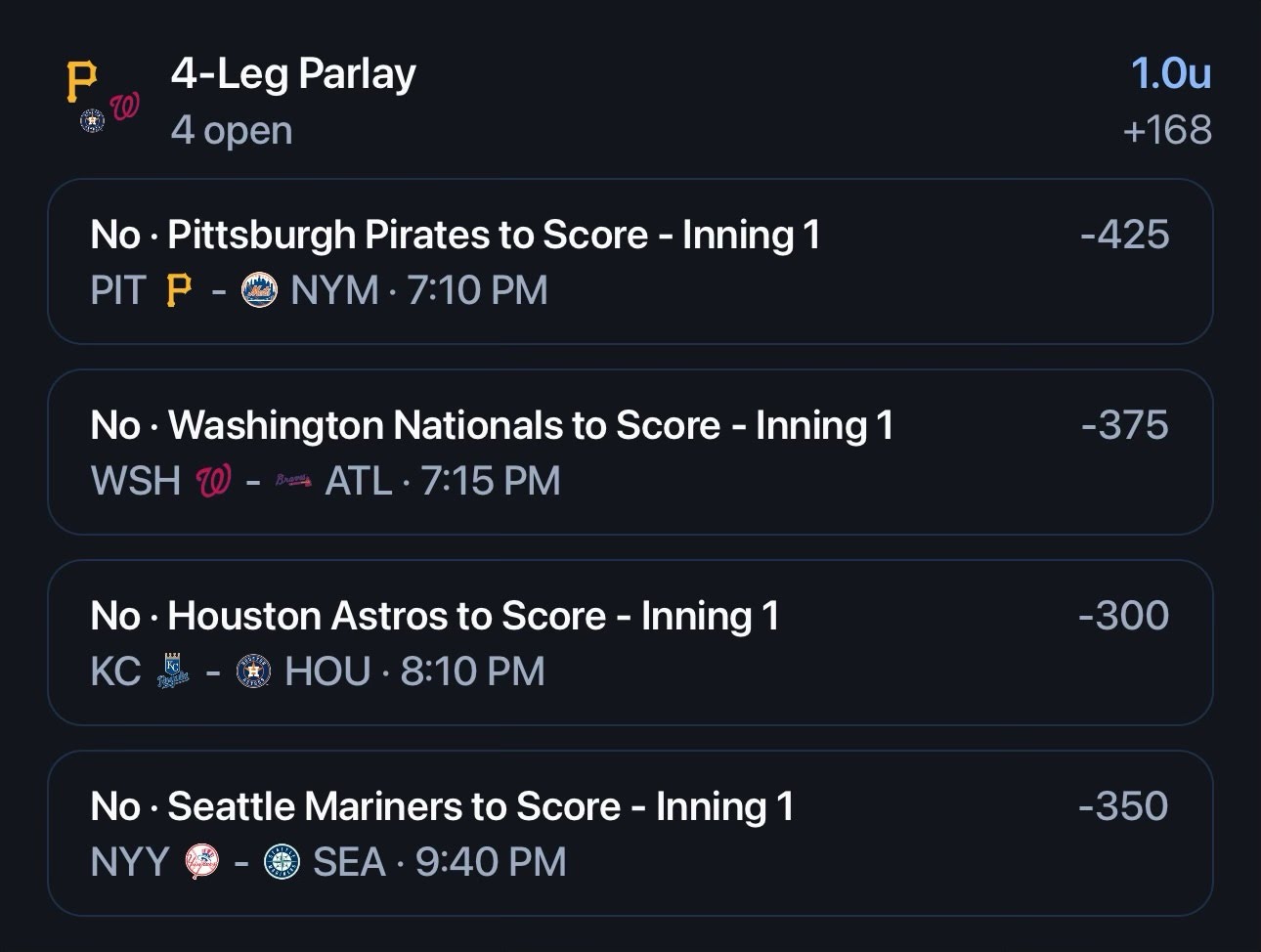Click the -375 odds on Nationals leg
Image resolution: width=1261 pixels, height=952 pixels.
1124,426
